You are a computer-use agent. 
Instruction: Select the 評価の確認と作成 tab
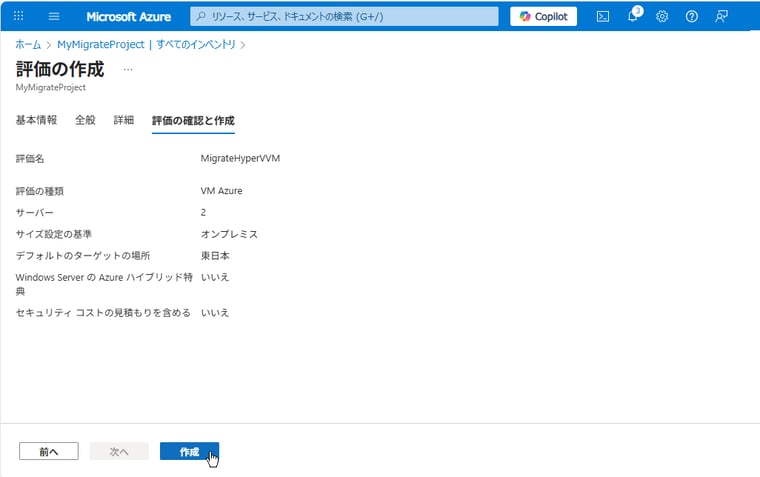pyautogui.click(x=193, y=121)
